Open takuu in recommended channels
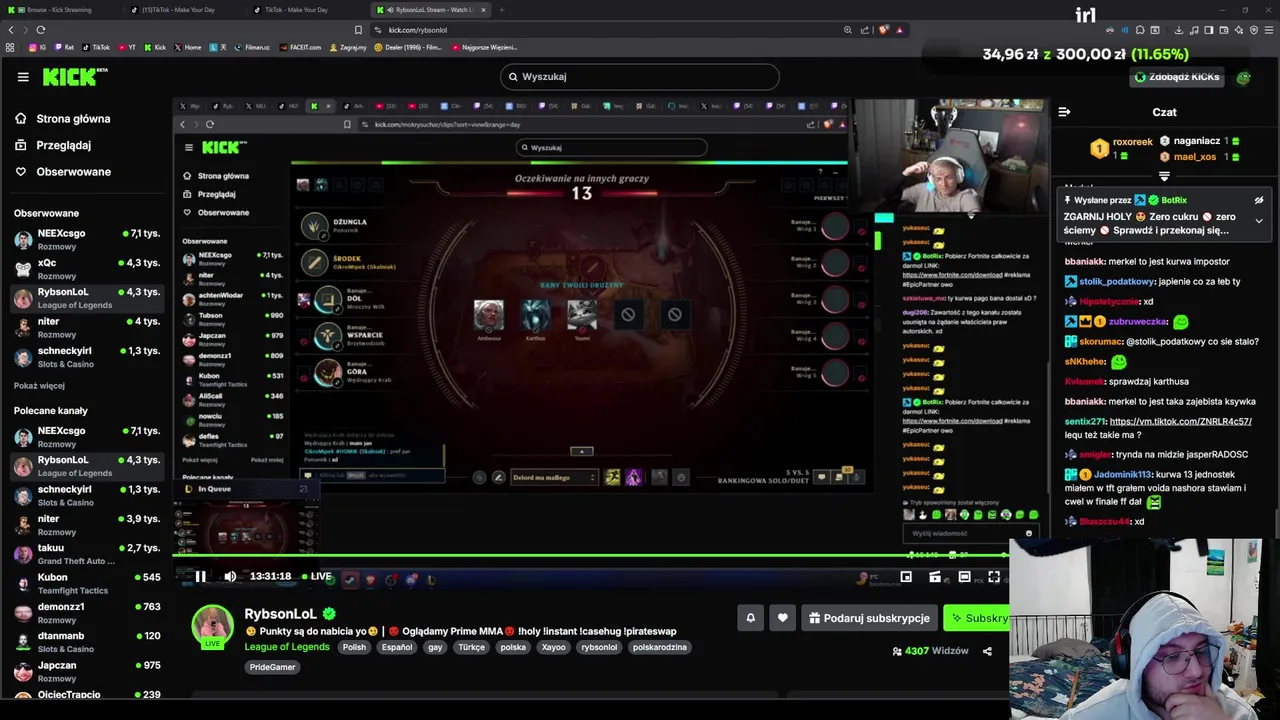The image size is (1280, 720). tap(85, 554)
